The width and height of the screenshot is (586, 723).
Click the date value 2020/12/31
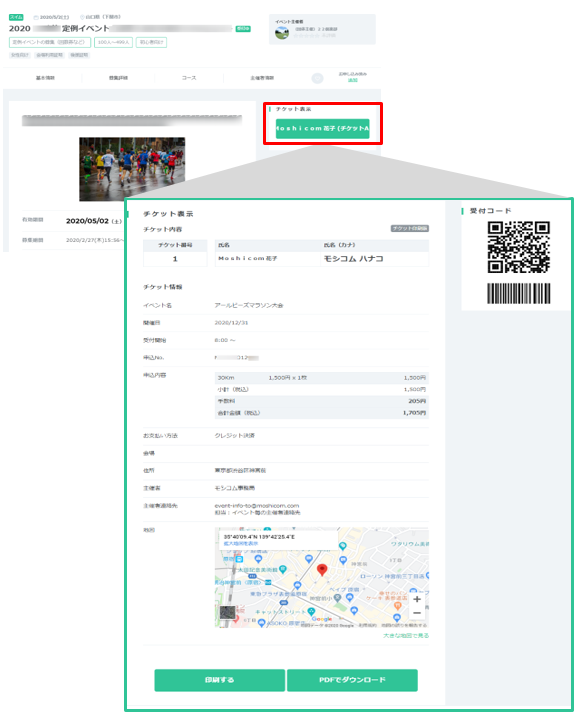[231, 323]
